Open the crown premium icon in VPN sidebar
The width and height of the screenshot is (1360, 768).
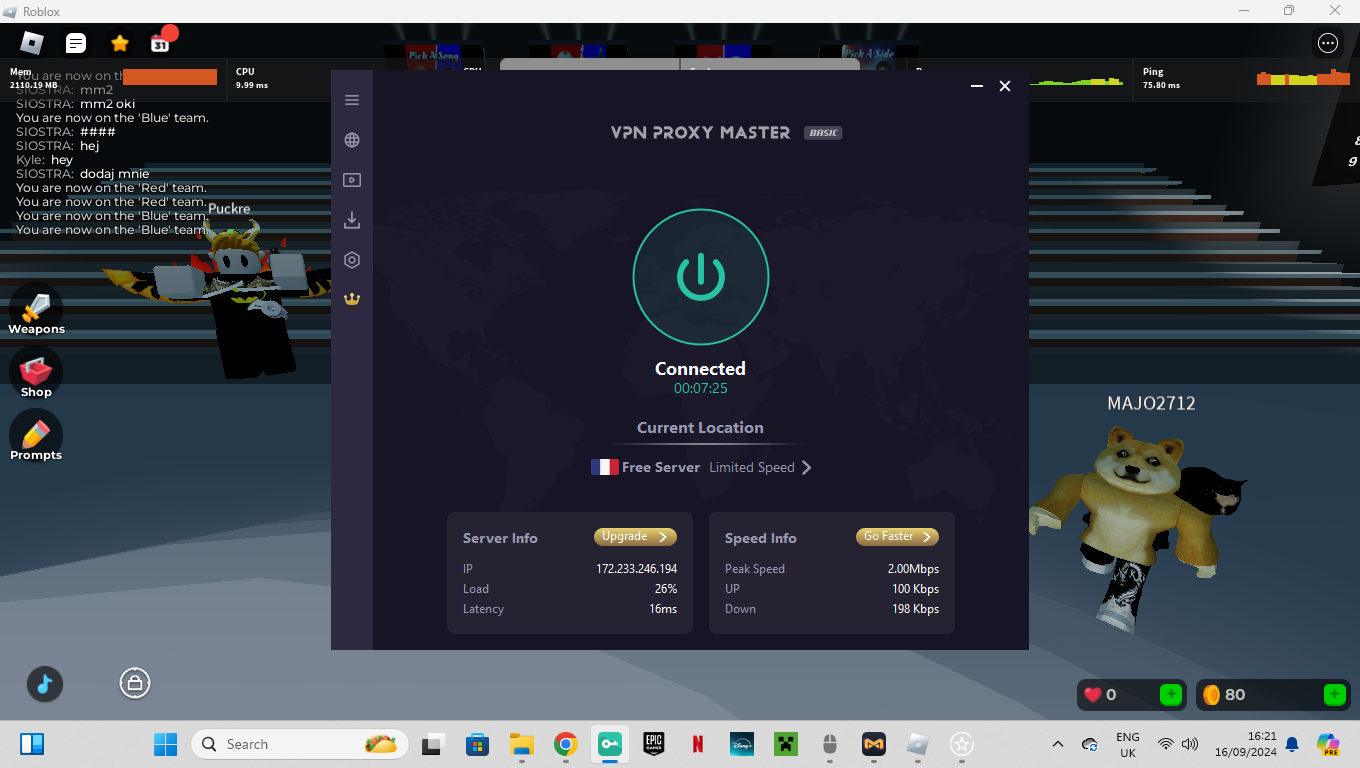click(x=352, y=299)
